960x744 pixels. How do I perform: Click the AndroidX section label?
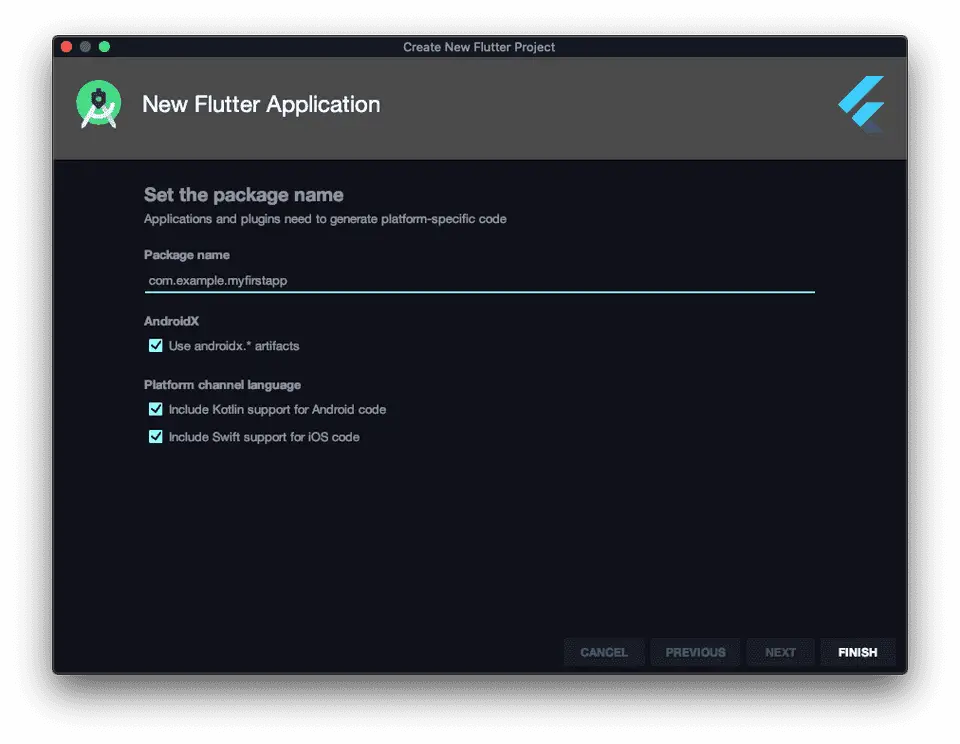(172, 321)
